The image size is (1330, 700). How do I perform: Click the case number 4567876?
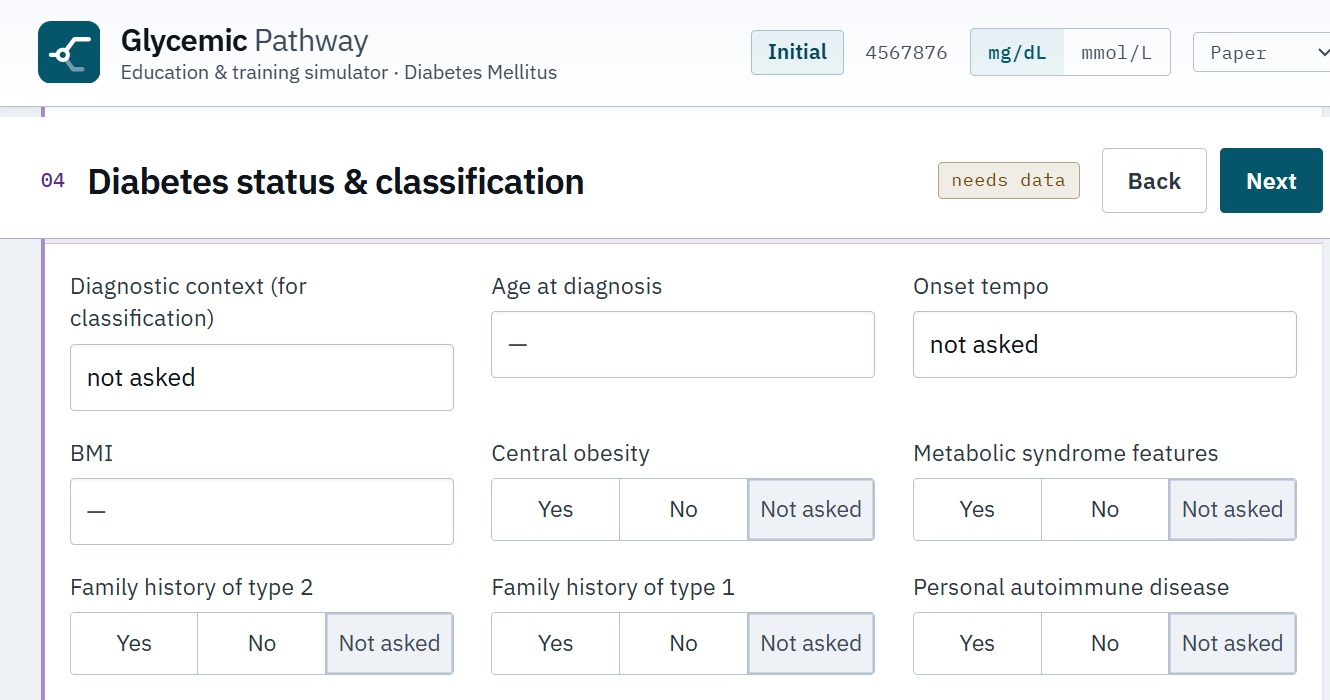tap(906, 52)
